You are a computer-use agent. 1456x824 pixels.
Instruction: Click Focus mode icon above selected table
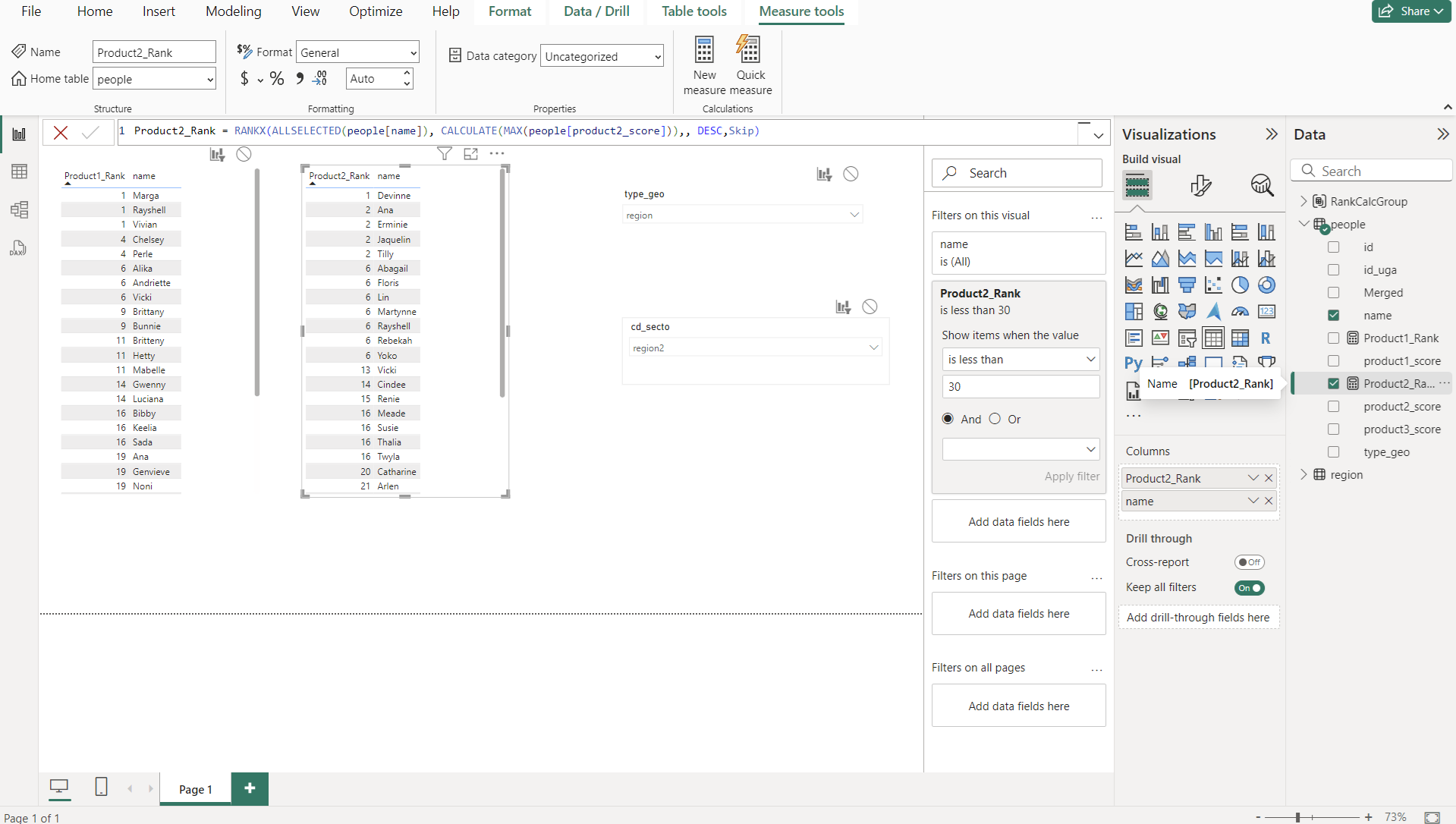click(x=471, y=154)
